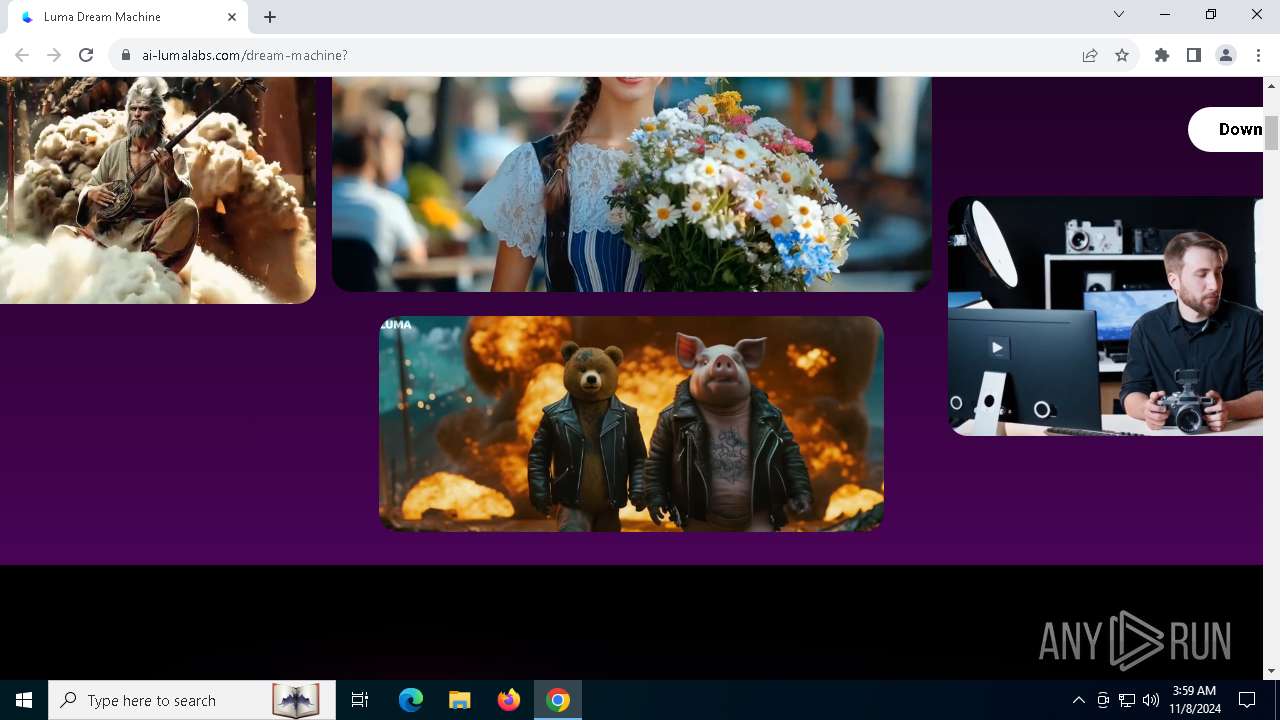Click the taskbar search box

[x=192, y=700]
